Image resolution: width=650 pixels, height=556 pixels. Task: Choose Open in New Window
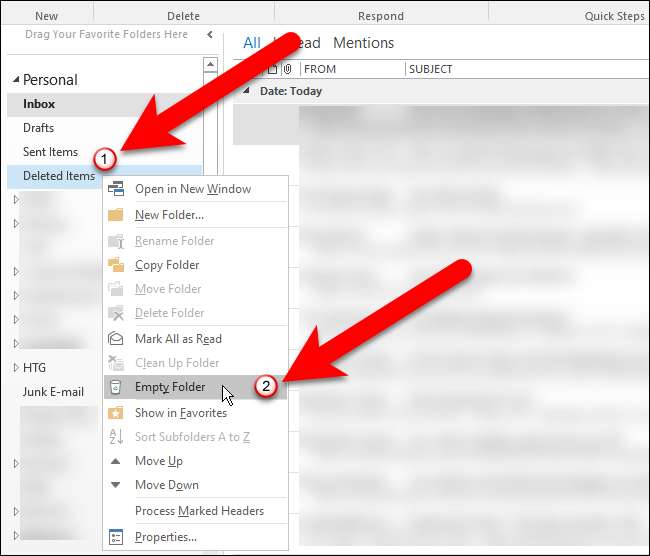(x=193, y=189)
